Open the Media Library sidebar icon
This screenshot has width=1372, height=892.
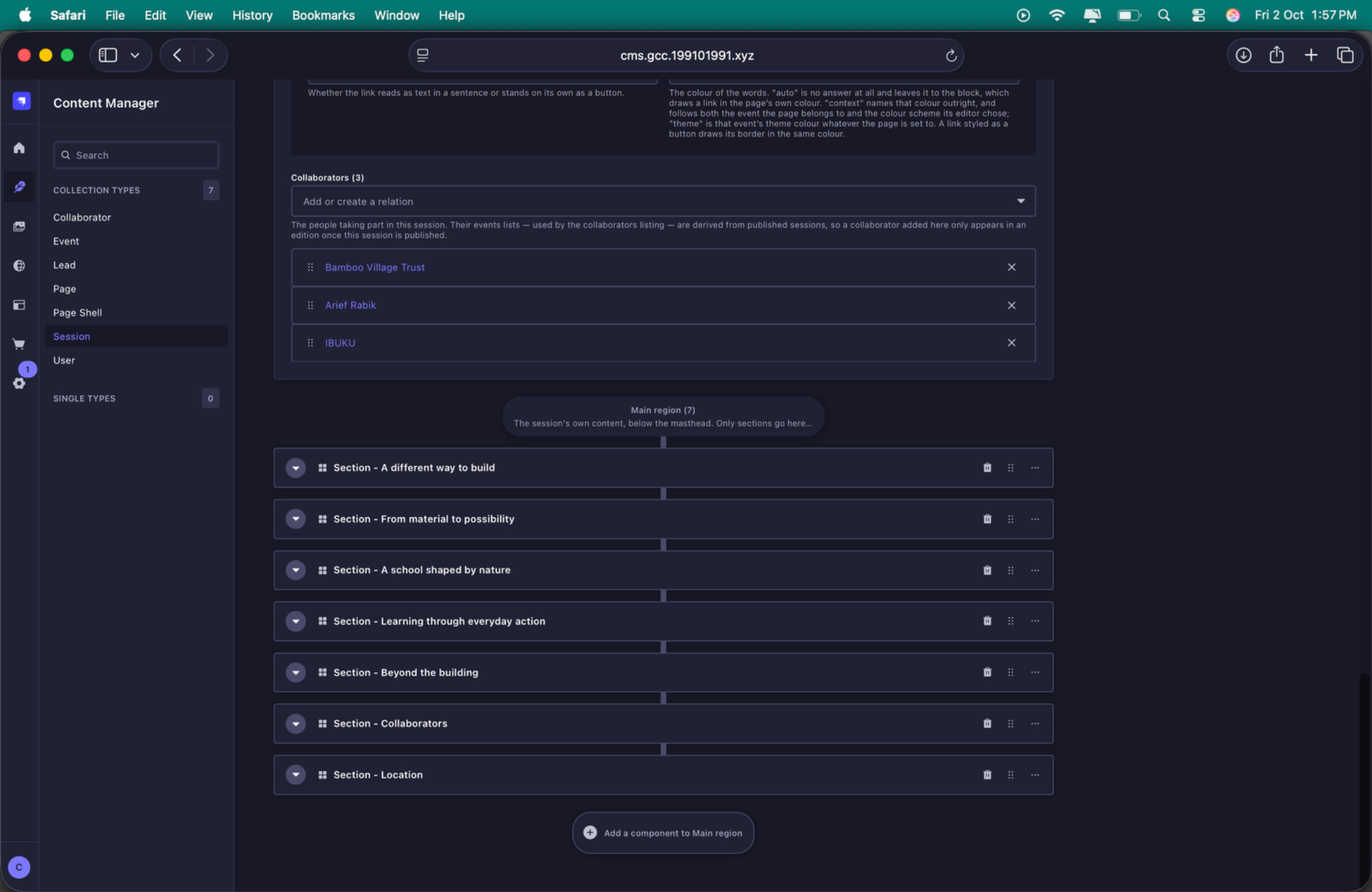[x=19, y=227]
